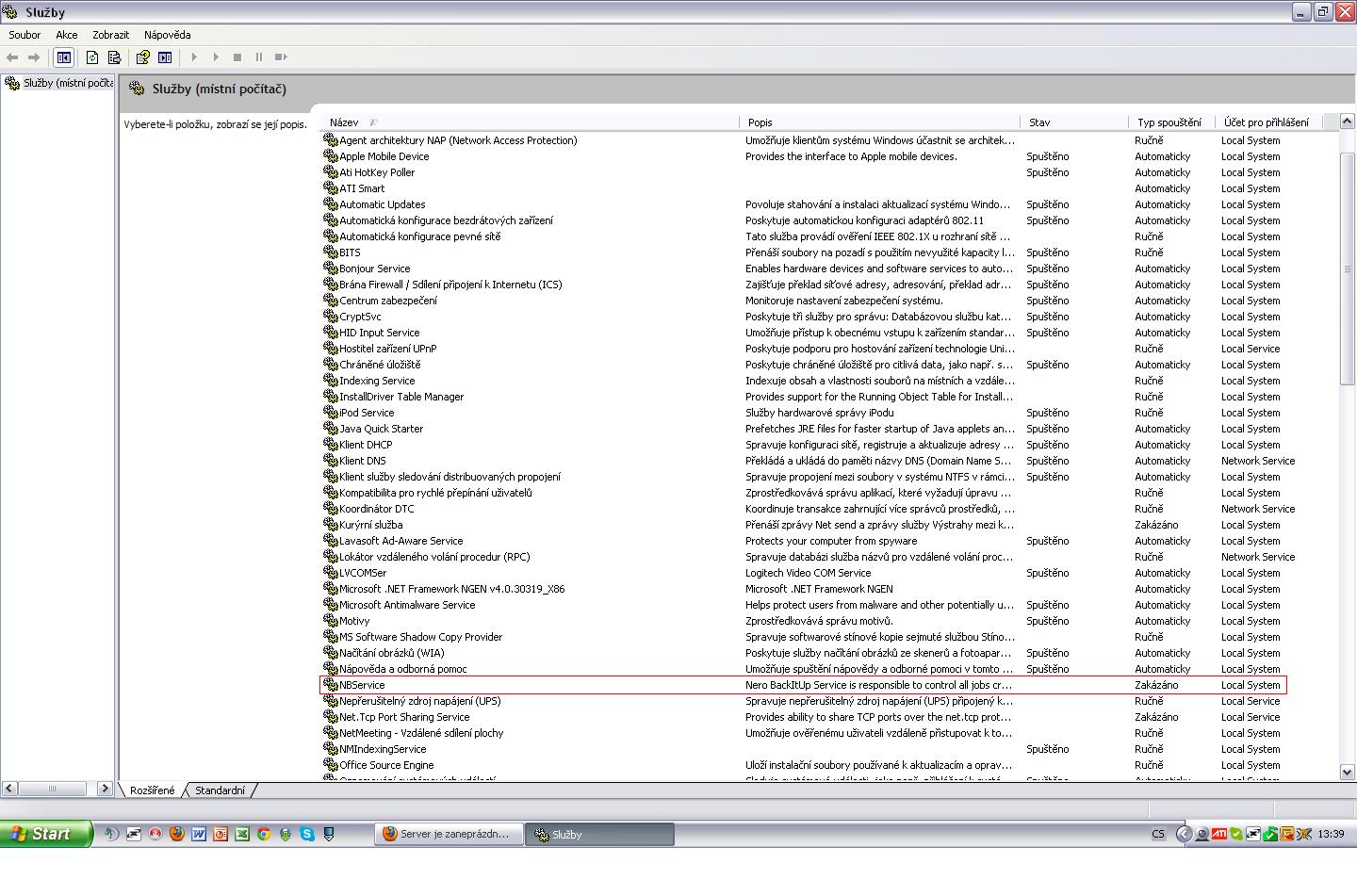Toggle the action pane toolbar icon
This screenshot has height=896, width=1357.
point(165,57)
